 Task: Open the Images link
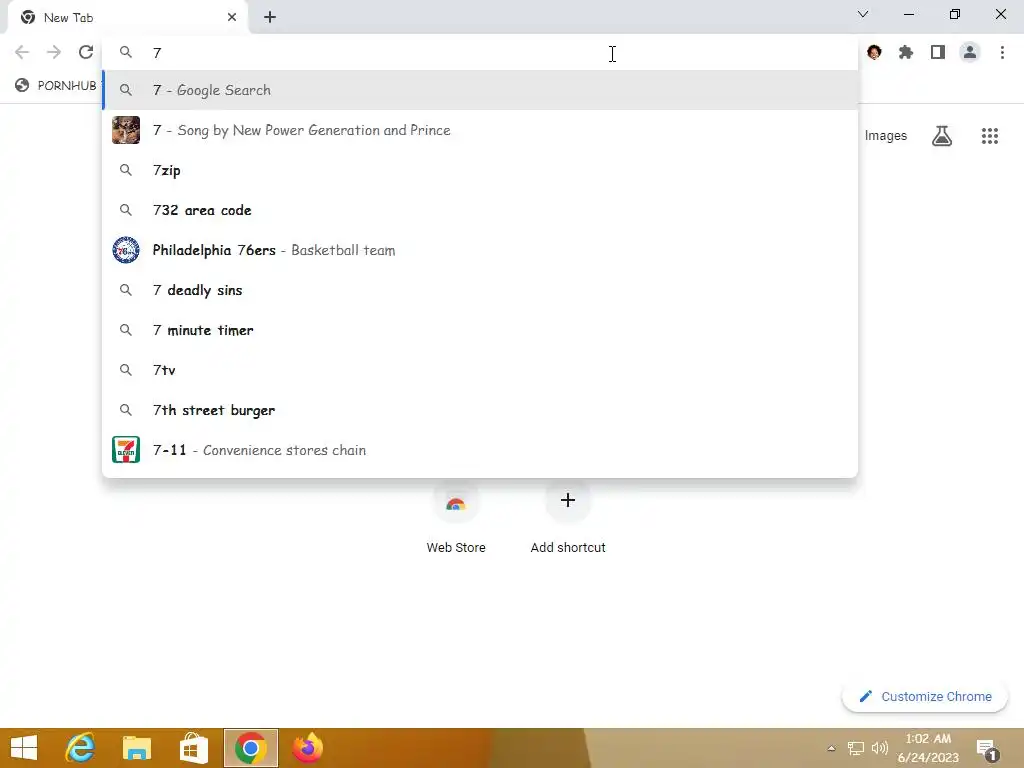pyautogui.click(x=886, y=136)
